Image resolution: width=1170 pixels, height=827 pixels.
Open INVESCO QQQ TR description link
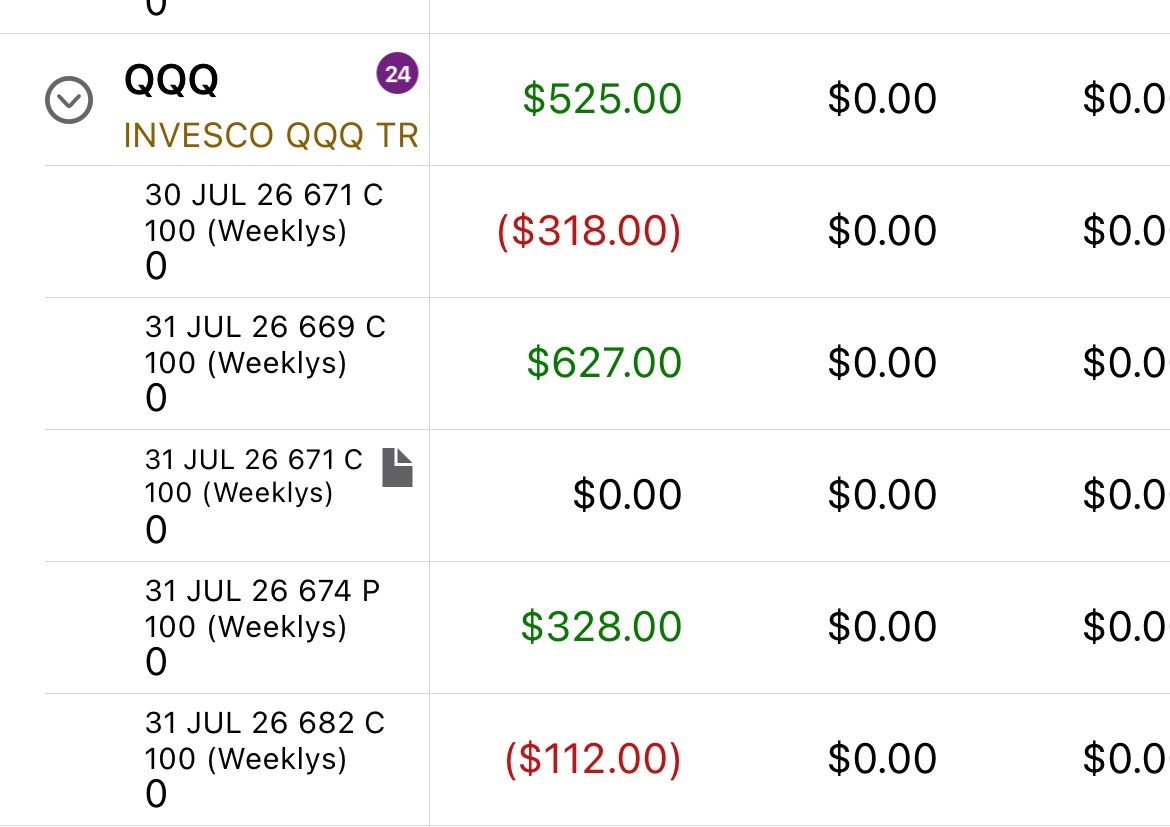271,136
